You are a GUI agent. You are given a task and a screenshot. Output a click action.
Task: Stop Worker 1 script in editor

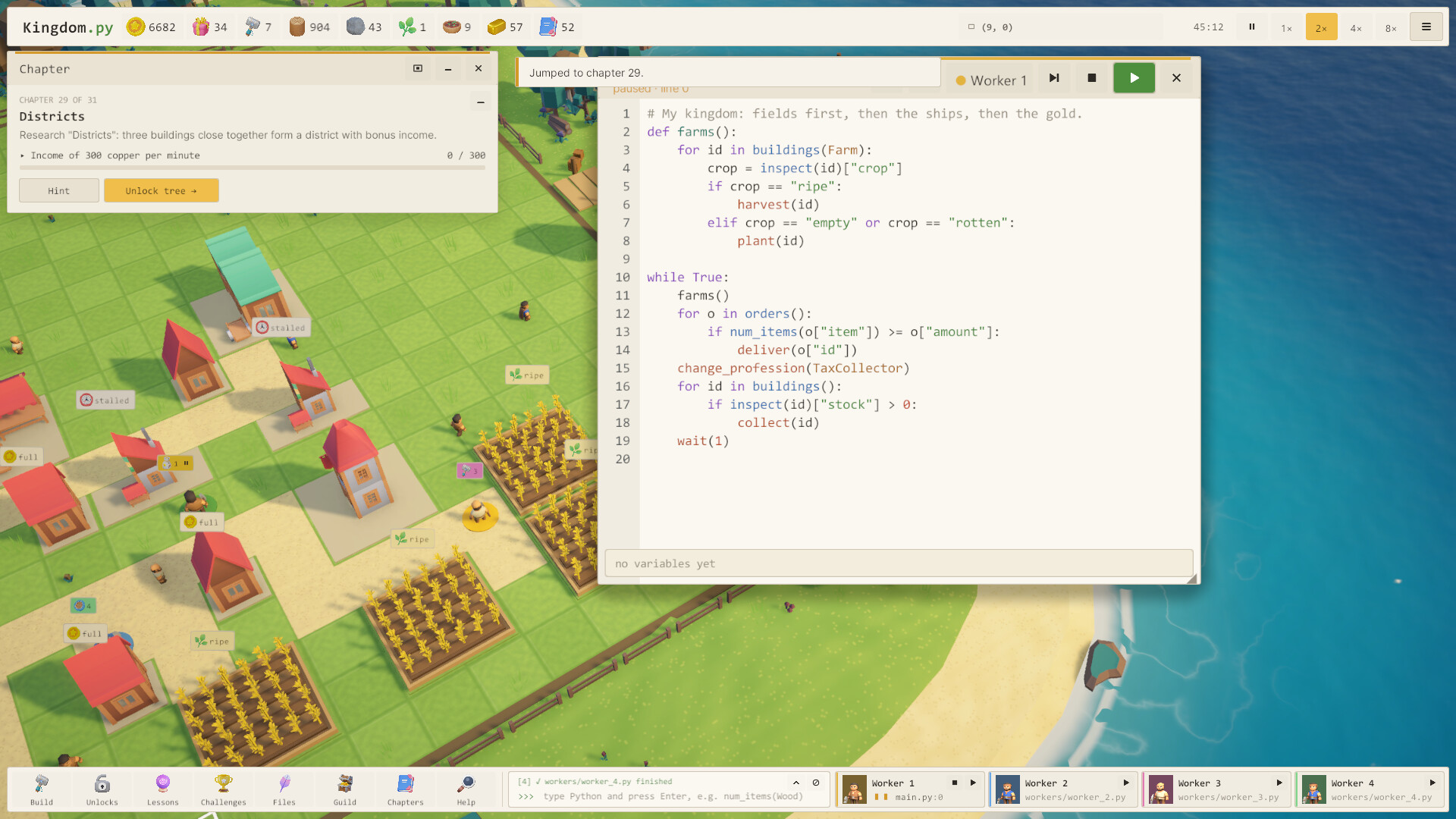coord(1092,78)
